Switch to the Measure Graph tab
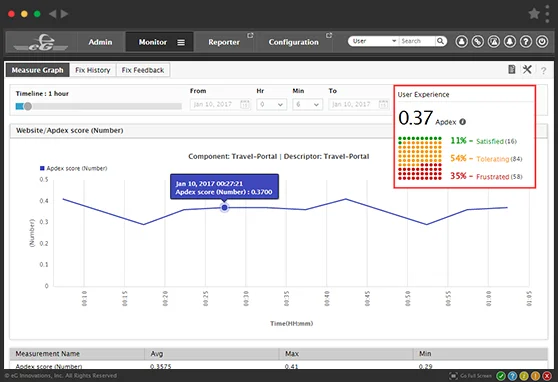The height and width of the screenshot is (382, 558). tap(37, 70)
